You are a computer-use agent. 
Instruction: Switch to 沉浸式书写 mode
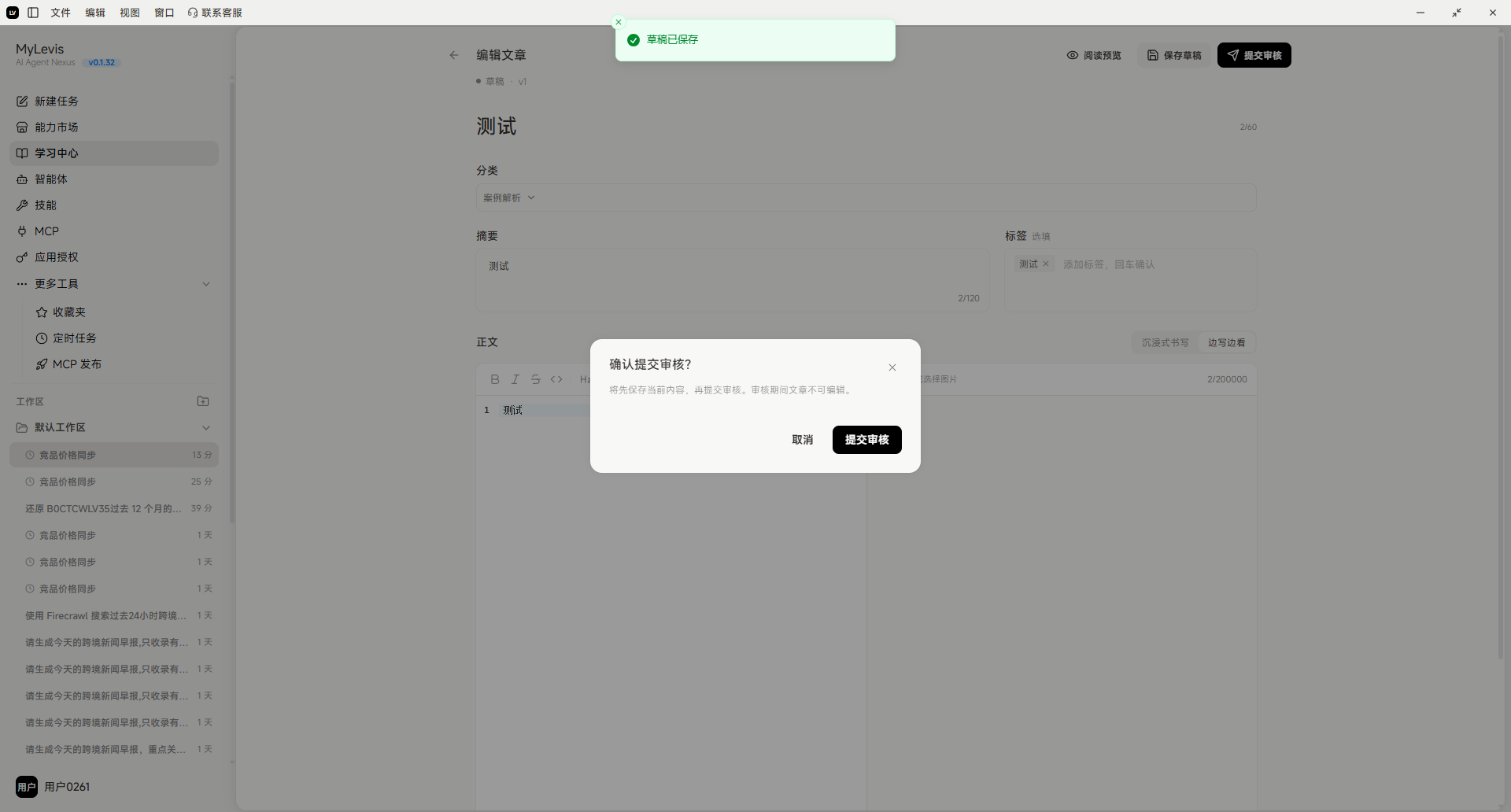[1165, 342]
